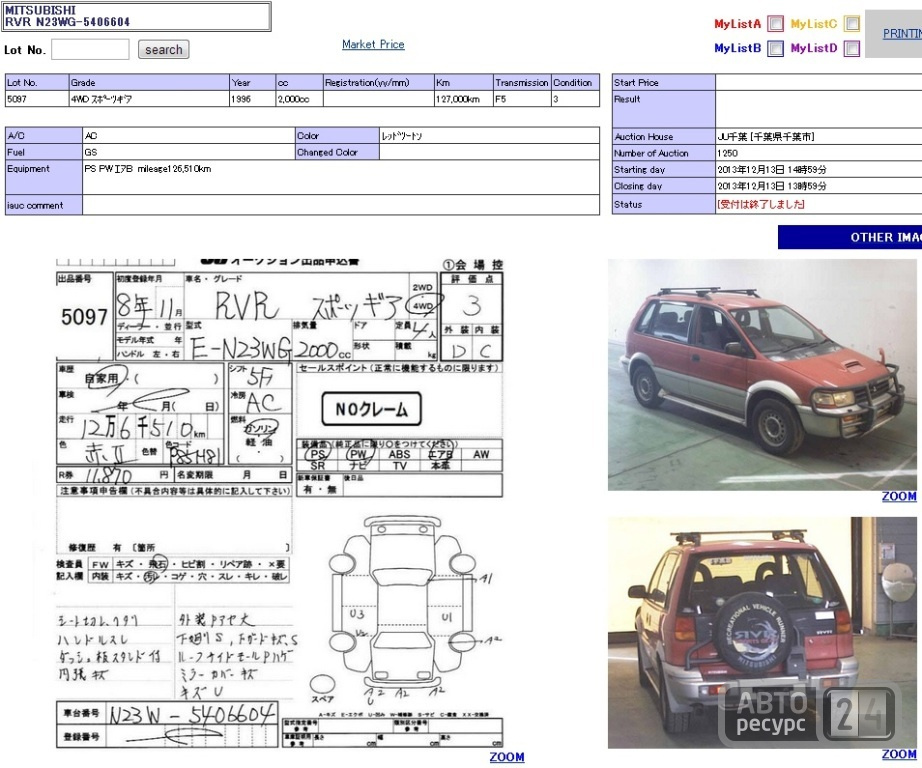
Task: Select the title MITSUBISHI RVR N23WG-5406604
Action: (68, 16)
